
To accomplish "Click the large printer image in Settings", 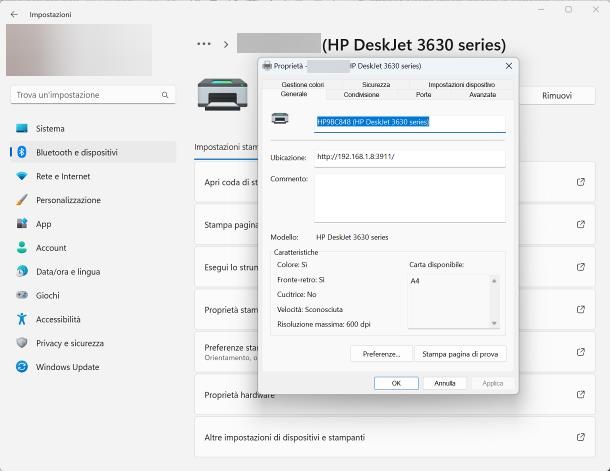I will pos(223,95).
